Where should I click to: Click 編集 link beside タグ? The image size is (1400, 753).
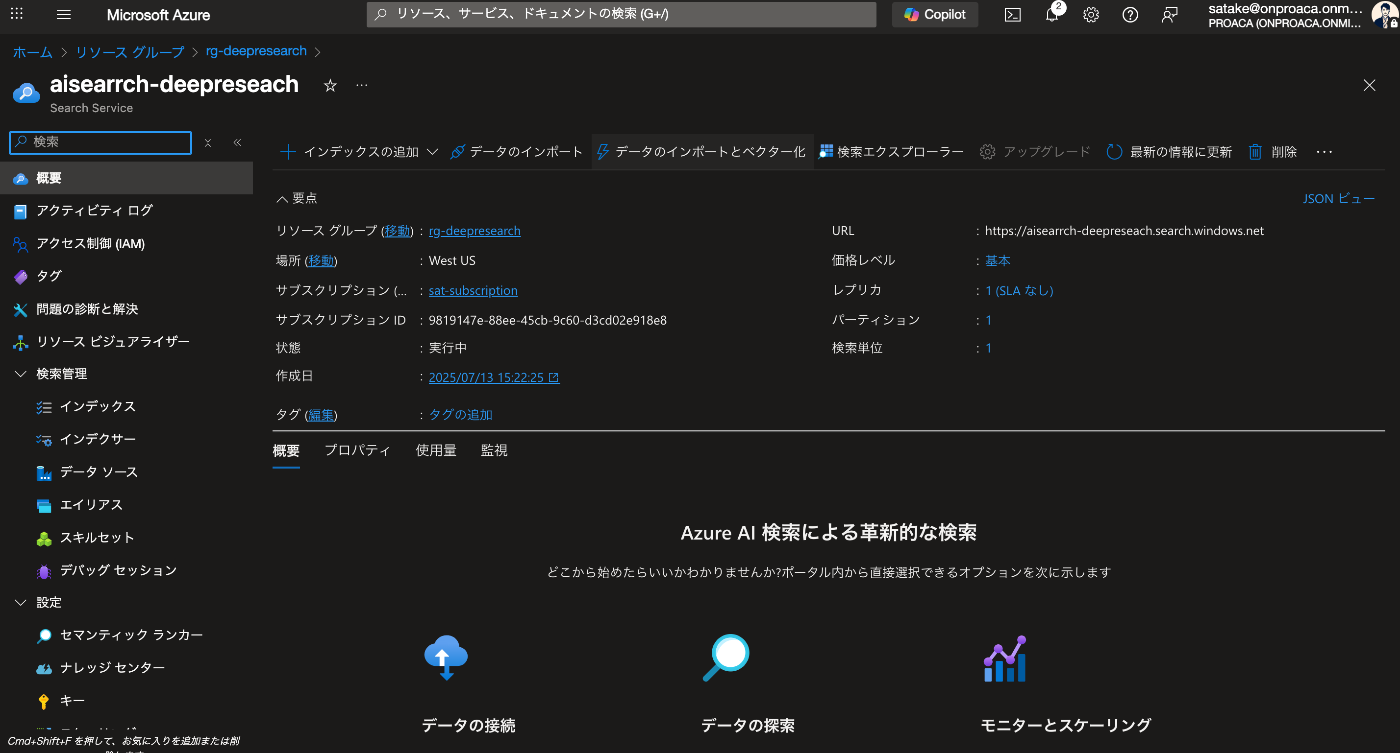tap(320, 415)
